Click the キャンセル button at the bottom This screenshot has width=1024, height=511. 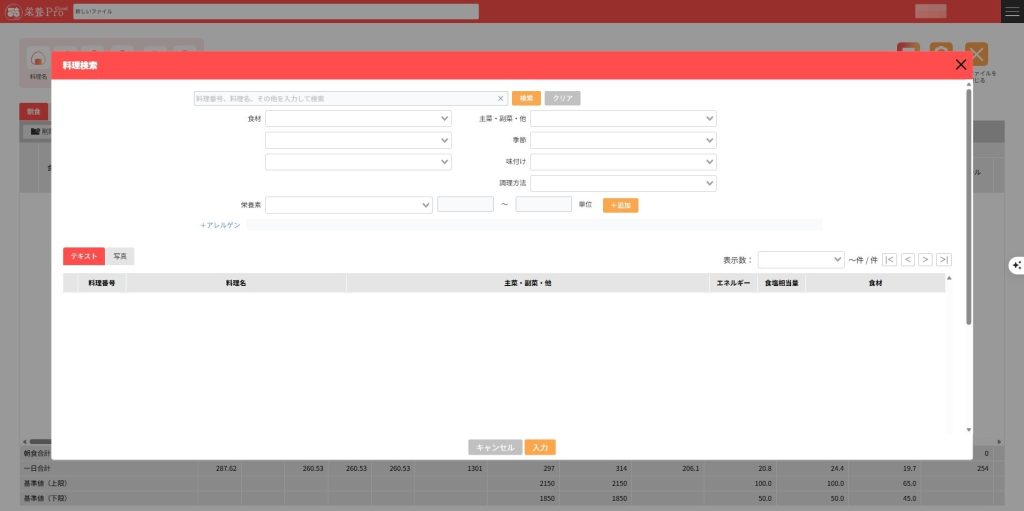tap(495, 448)
